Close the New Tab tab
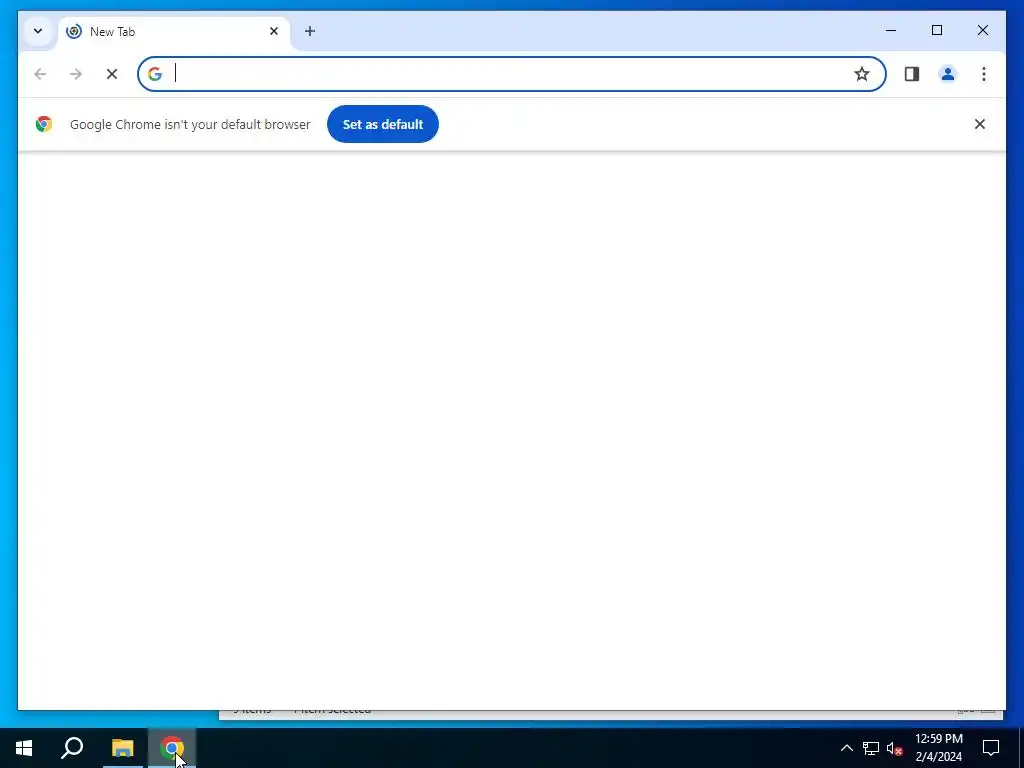 (x=274, y=31)
